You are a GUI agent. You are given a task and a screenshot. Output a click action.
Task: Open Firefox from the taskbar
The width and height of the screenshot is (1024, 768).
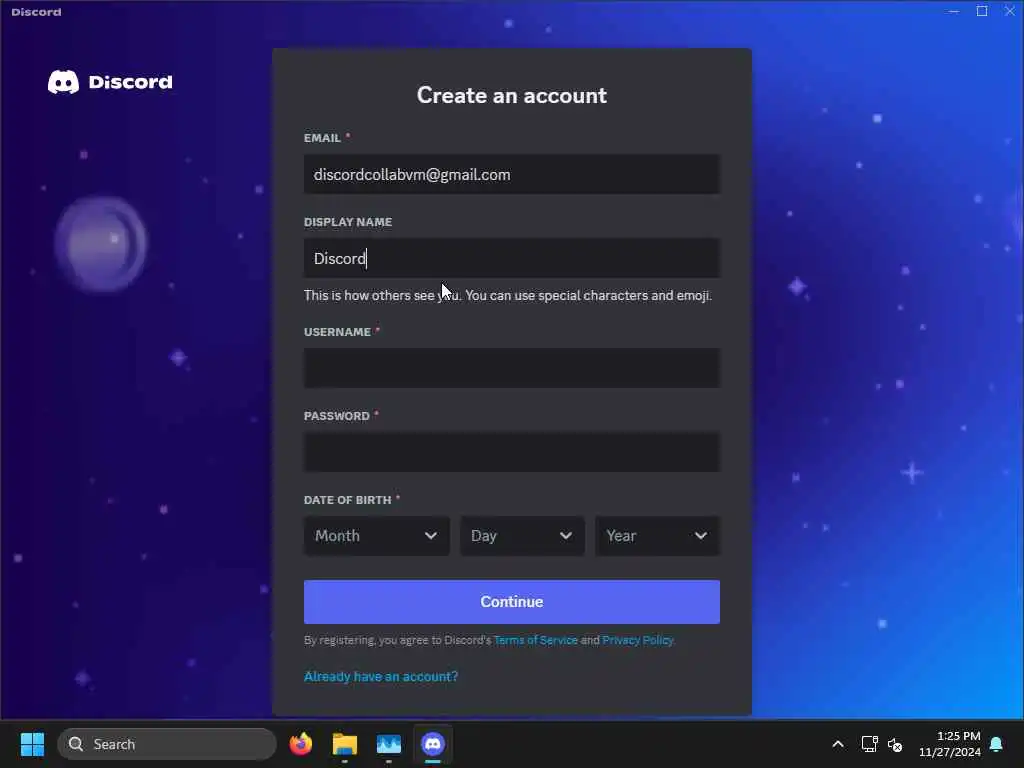click(x=301, y=744)
